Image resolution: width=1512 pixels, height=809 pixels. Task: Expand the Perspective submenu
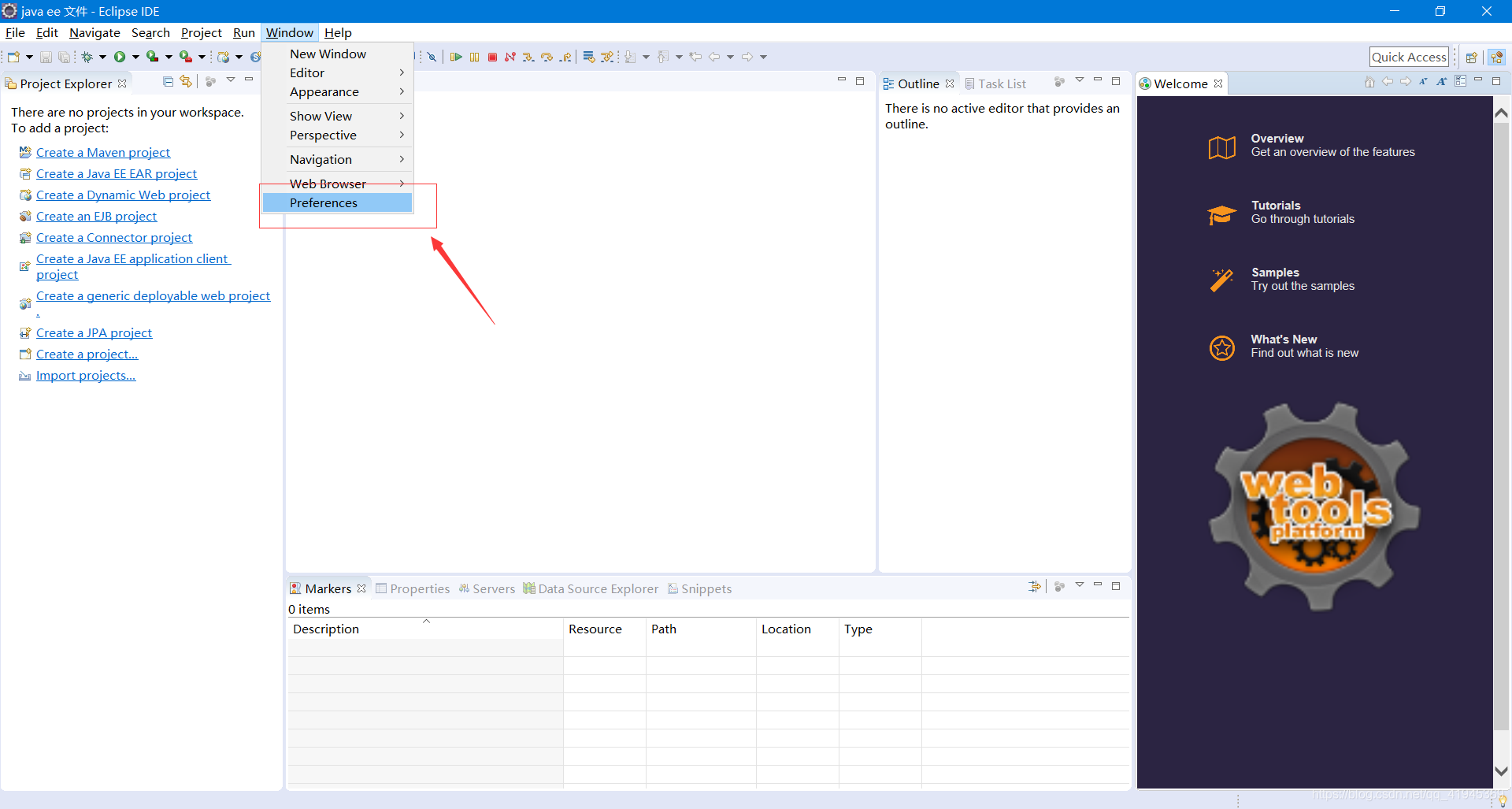click(x=337, y=135)
